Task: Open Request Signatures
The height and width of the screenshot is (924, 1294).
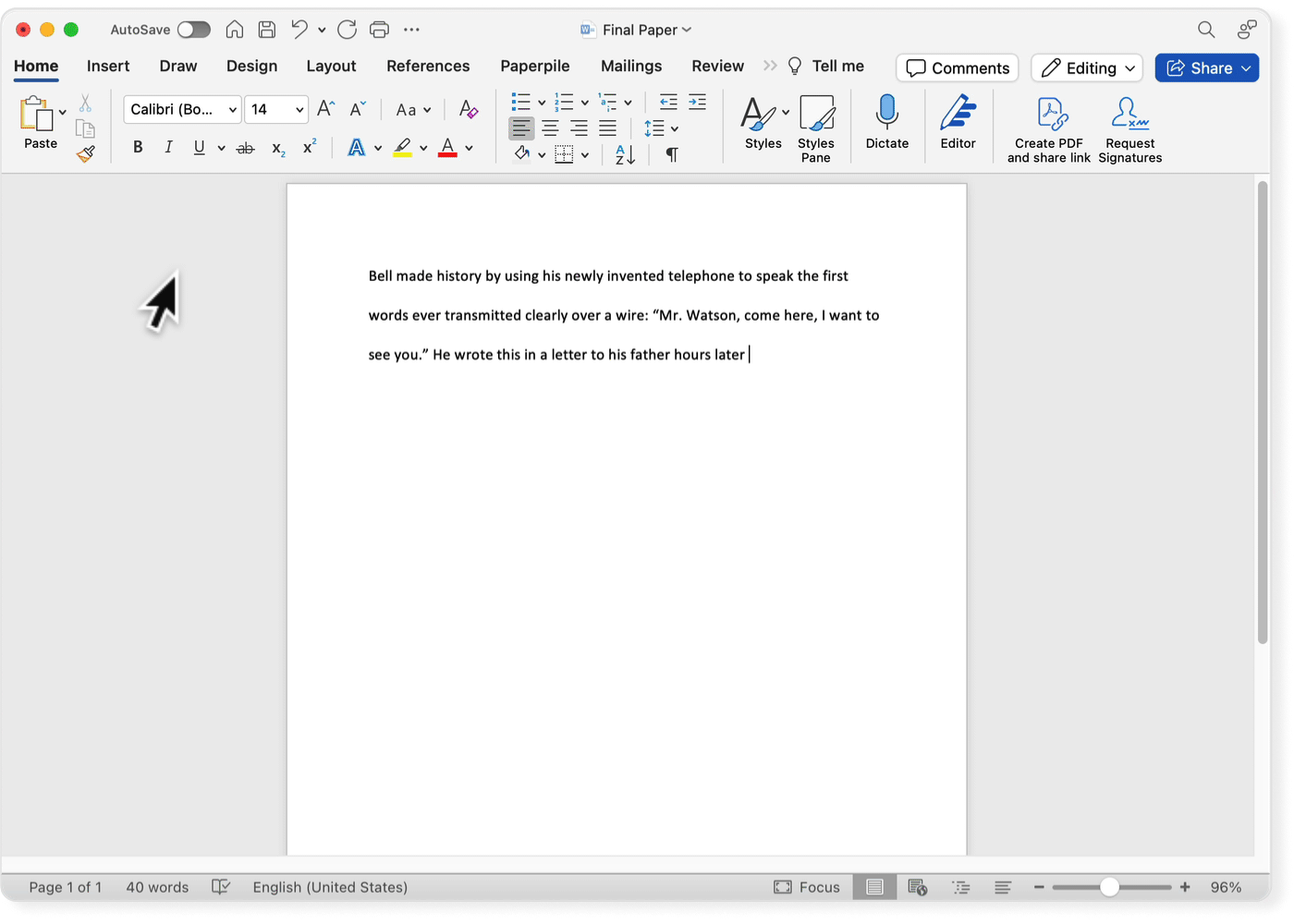Action: [x=1129, y=129]
